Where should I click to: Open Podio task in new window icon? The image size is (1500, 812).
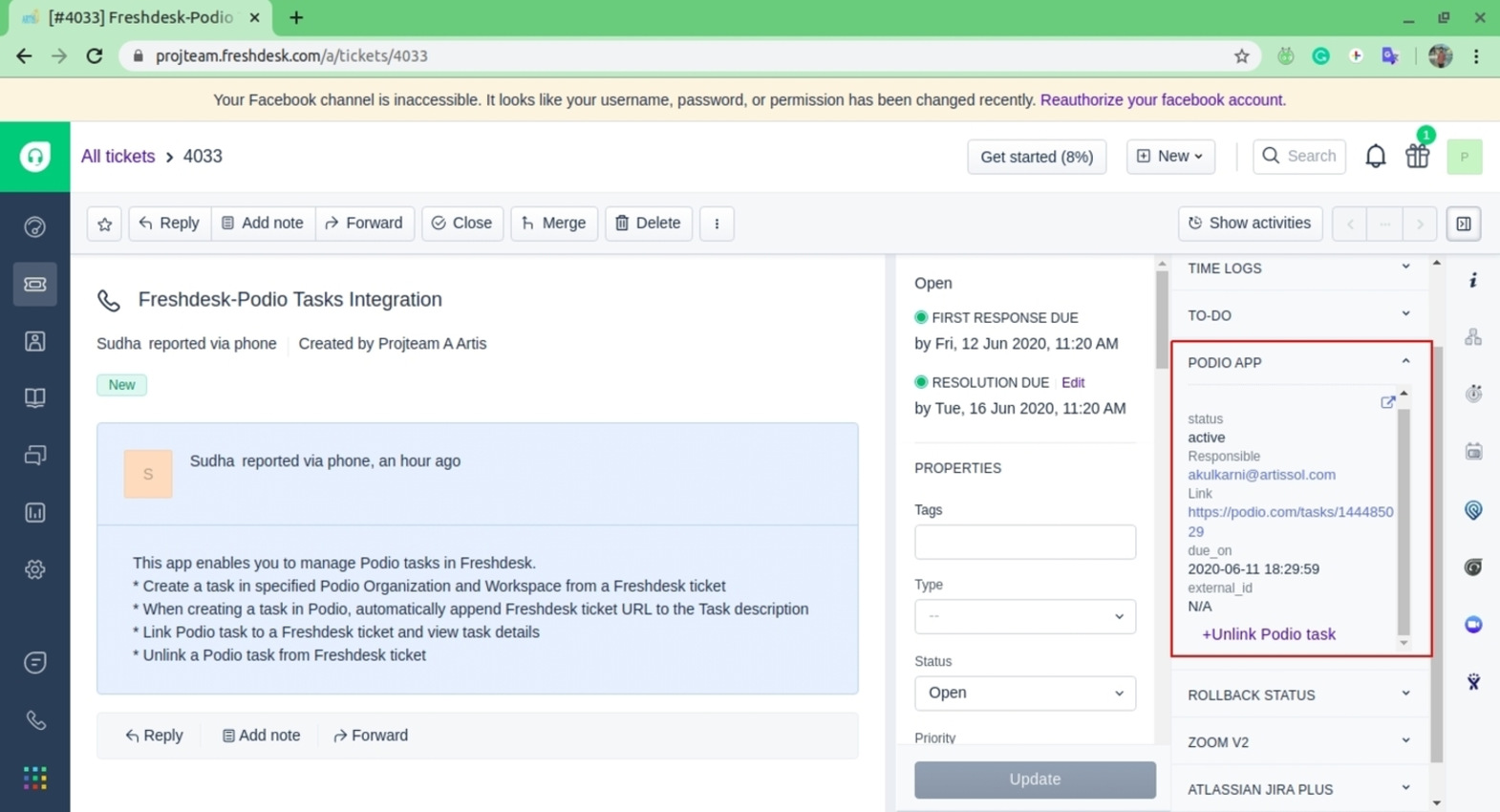(1387, 402)
